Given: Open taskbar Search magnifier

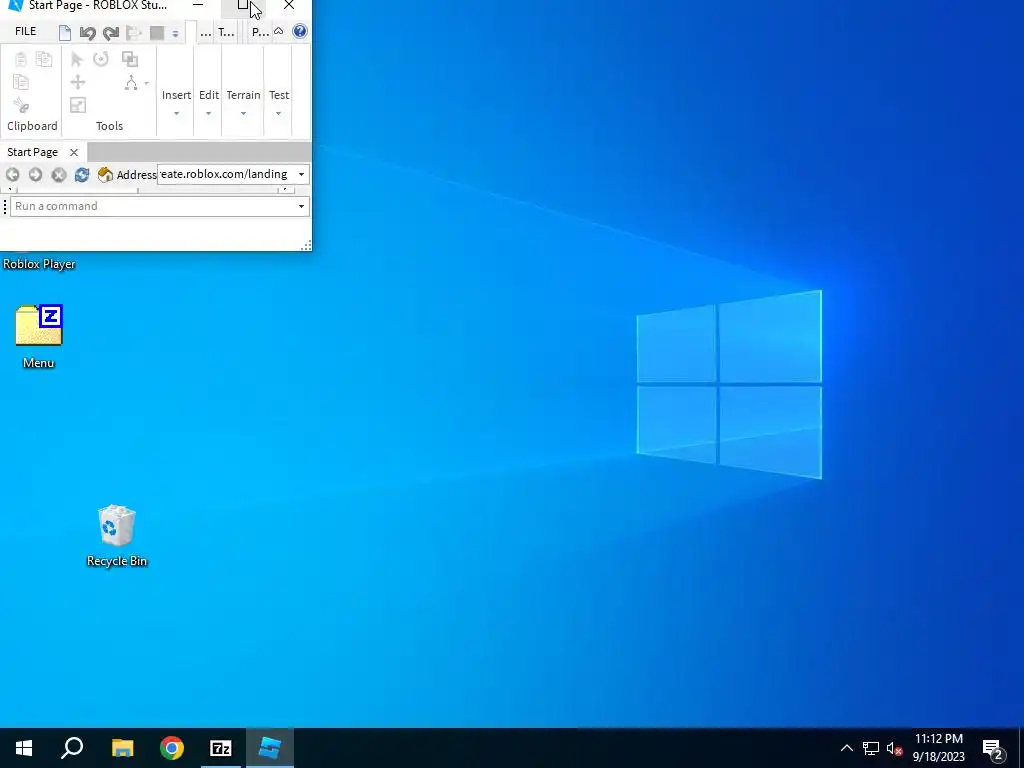Looking at the screenshot, I should (x=72, y=748).
